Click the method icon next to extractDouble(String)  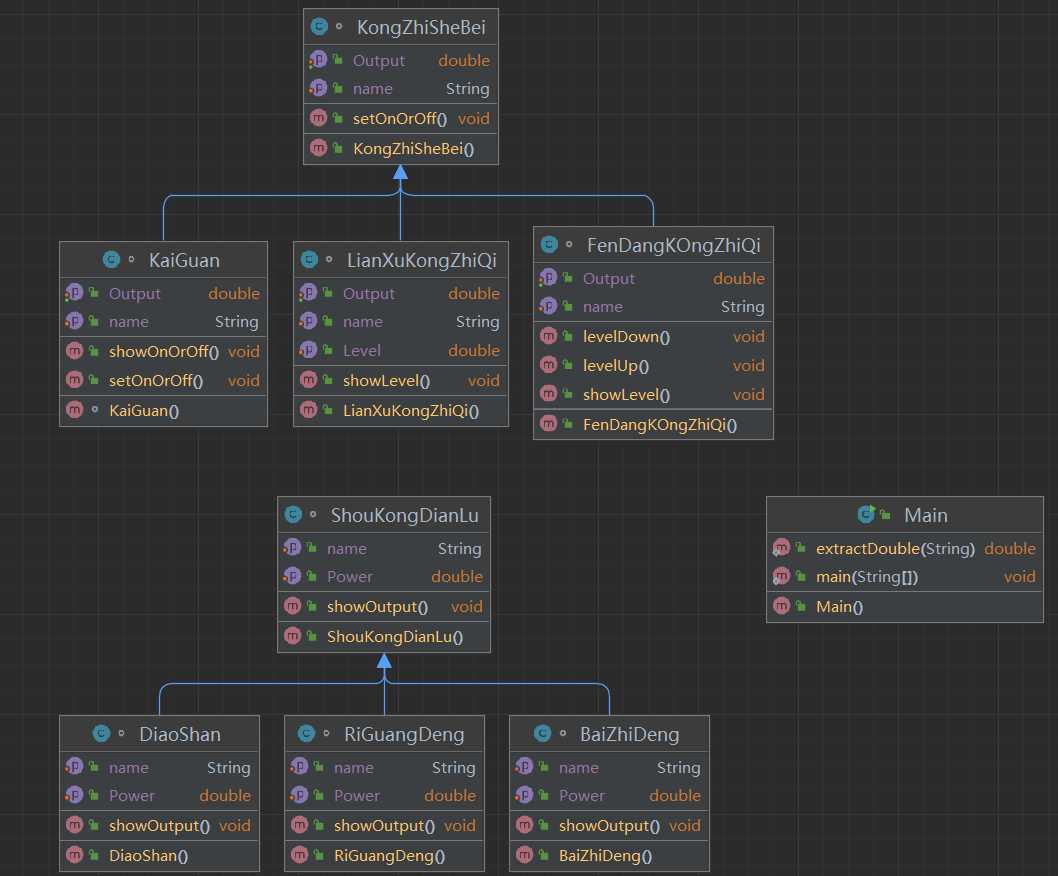(781, 547)
